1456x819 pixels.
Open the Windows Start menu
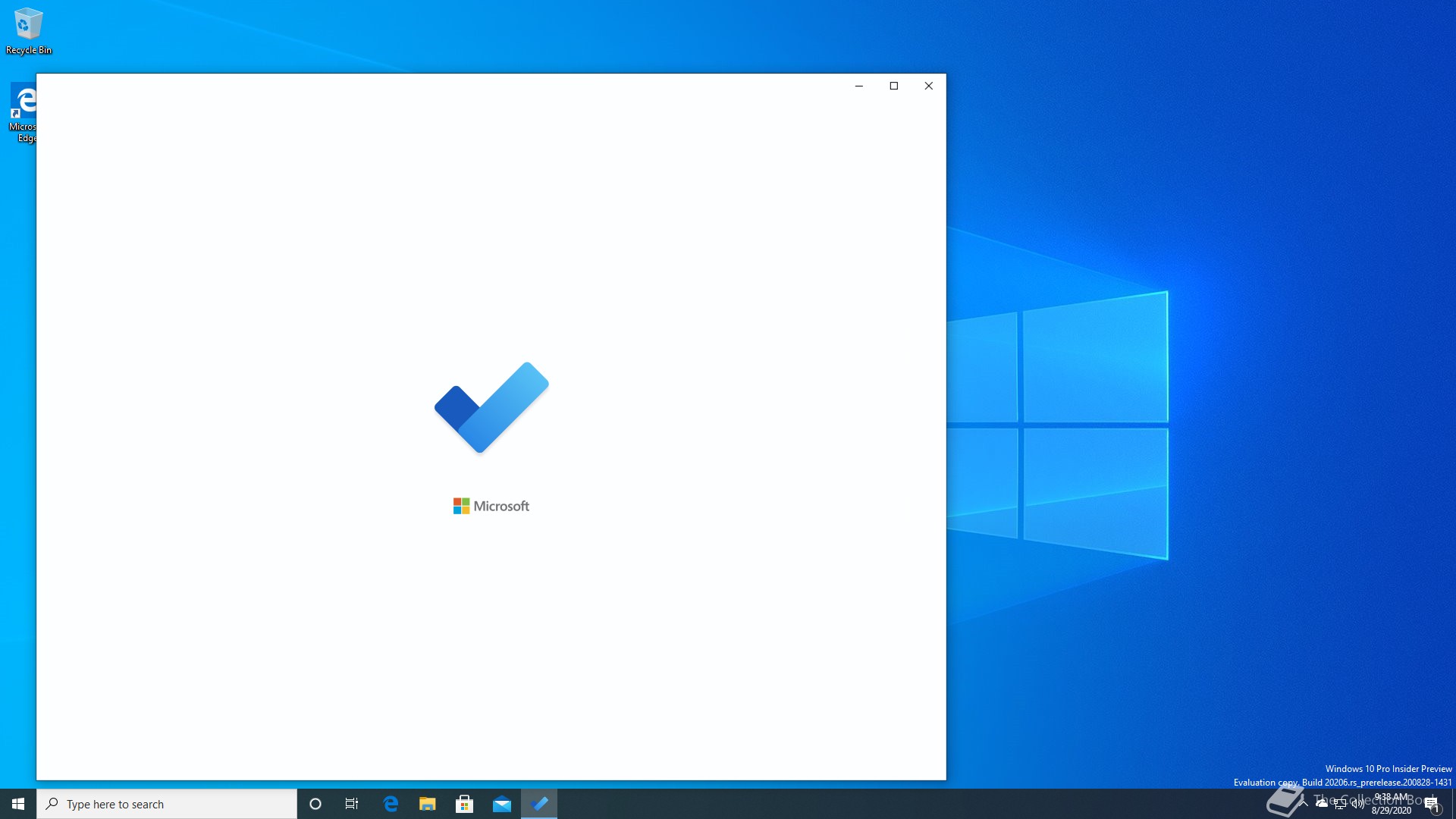tap(18, 804)
